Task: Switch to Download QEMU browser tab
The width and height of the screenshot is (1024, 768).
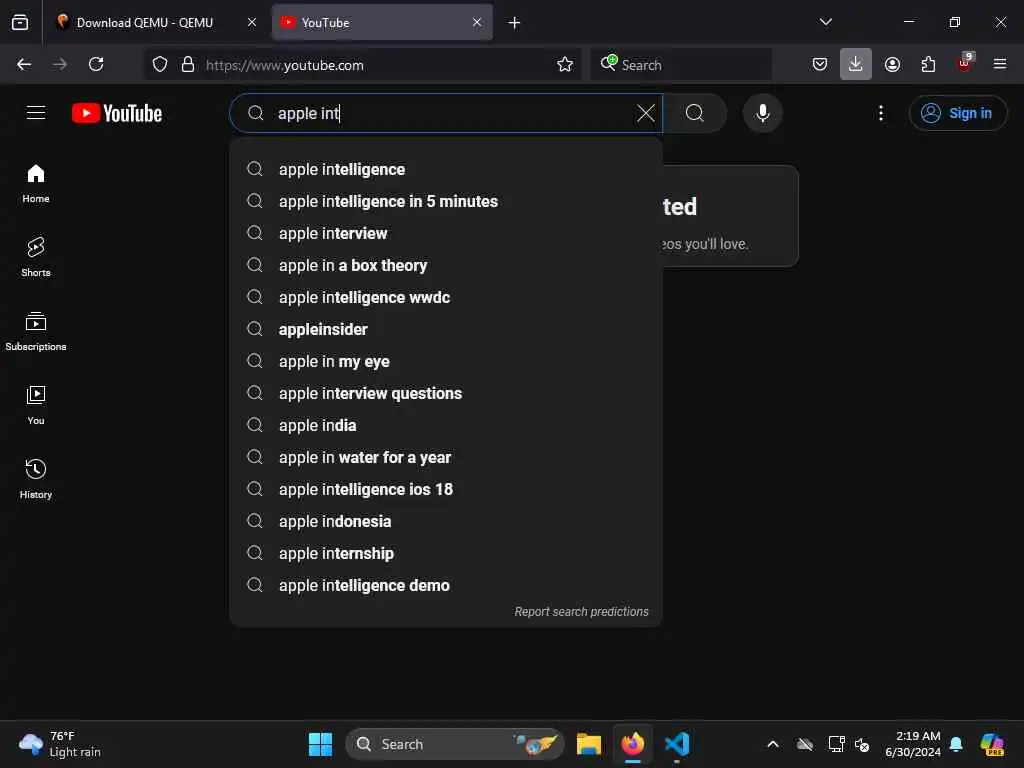Action: (x=145, y=22)
